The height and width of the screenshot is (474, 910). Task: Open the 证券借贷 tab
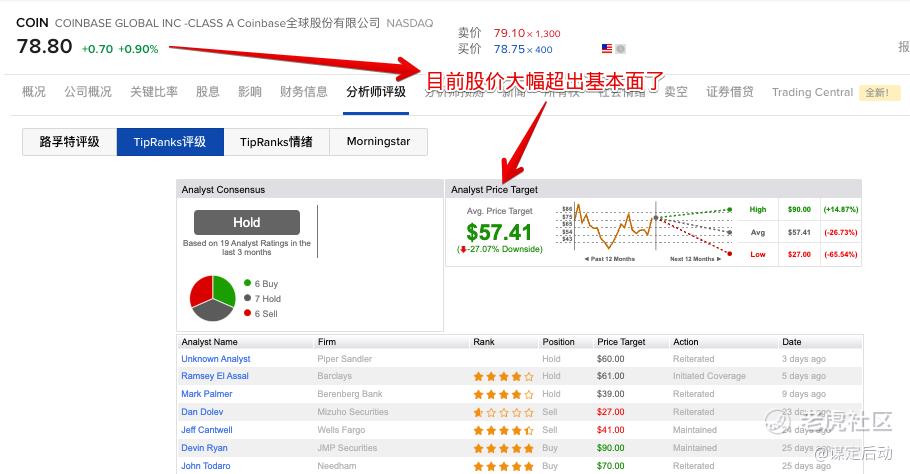tap(730, 92)
